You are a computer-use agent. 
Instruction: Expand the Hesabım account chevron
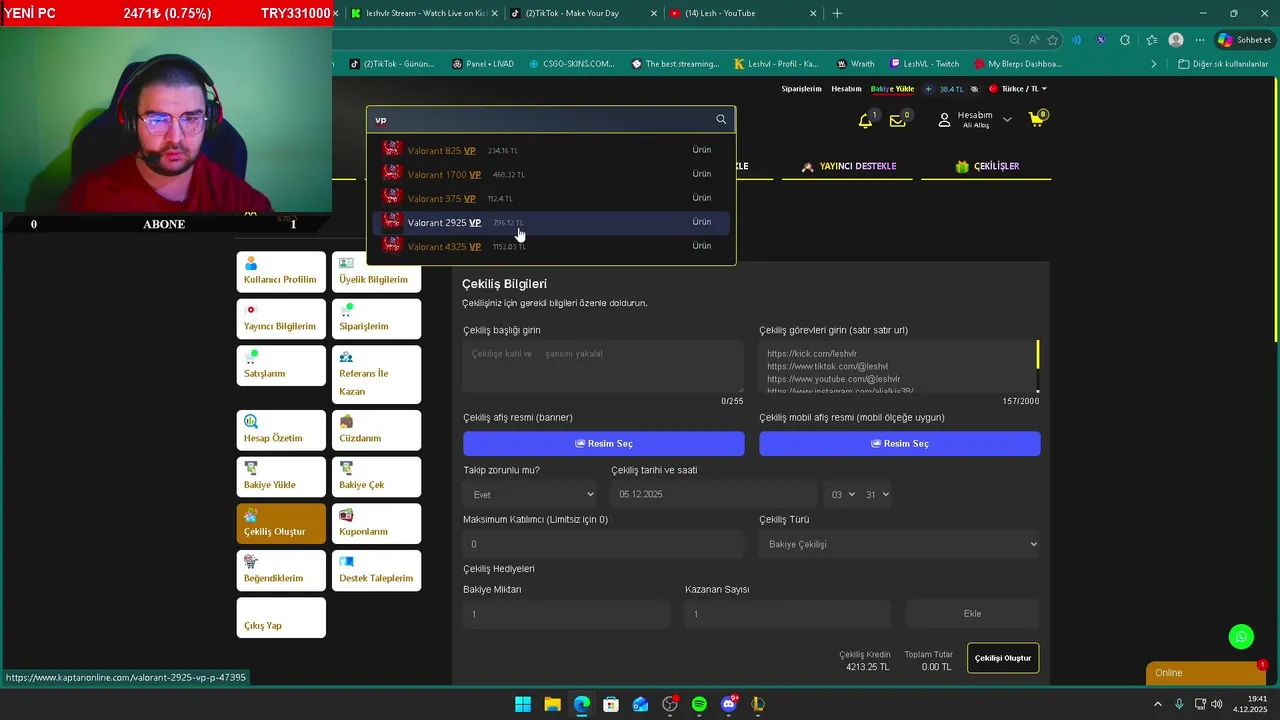pyautogui.click(x=1007, y=120)
